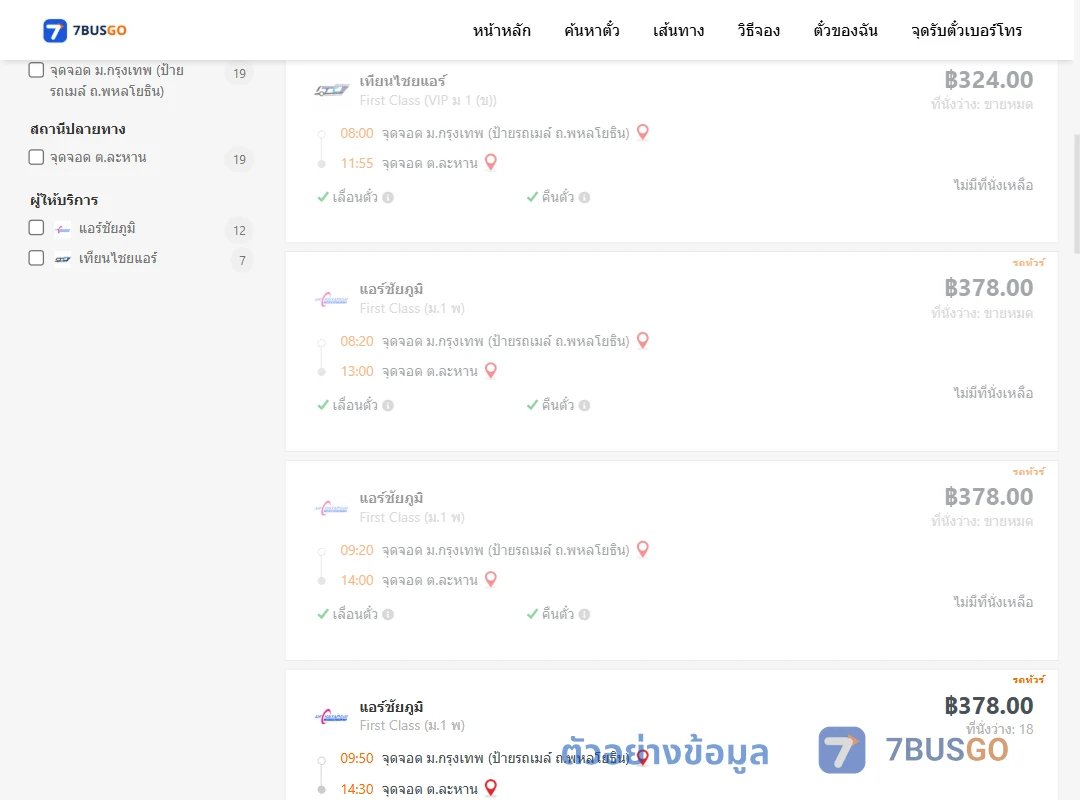The width and height of the screenshot is (1080, 800).
Task: Click the count 12 beside แอร์ชัยภูมิ
Action: (239, 230)
